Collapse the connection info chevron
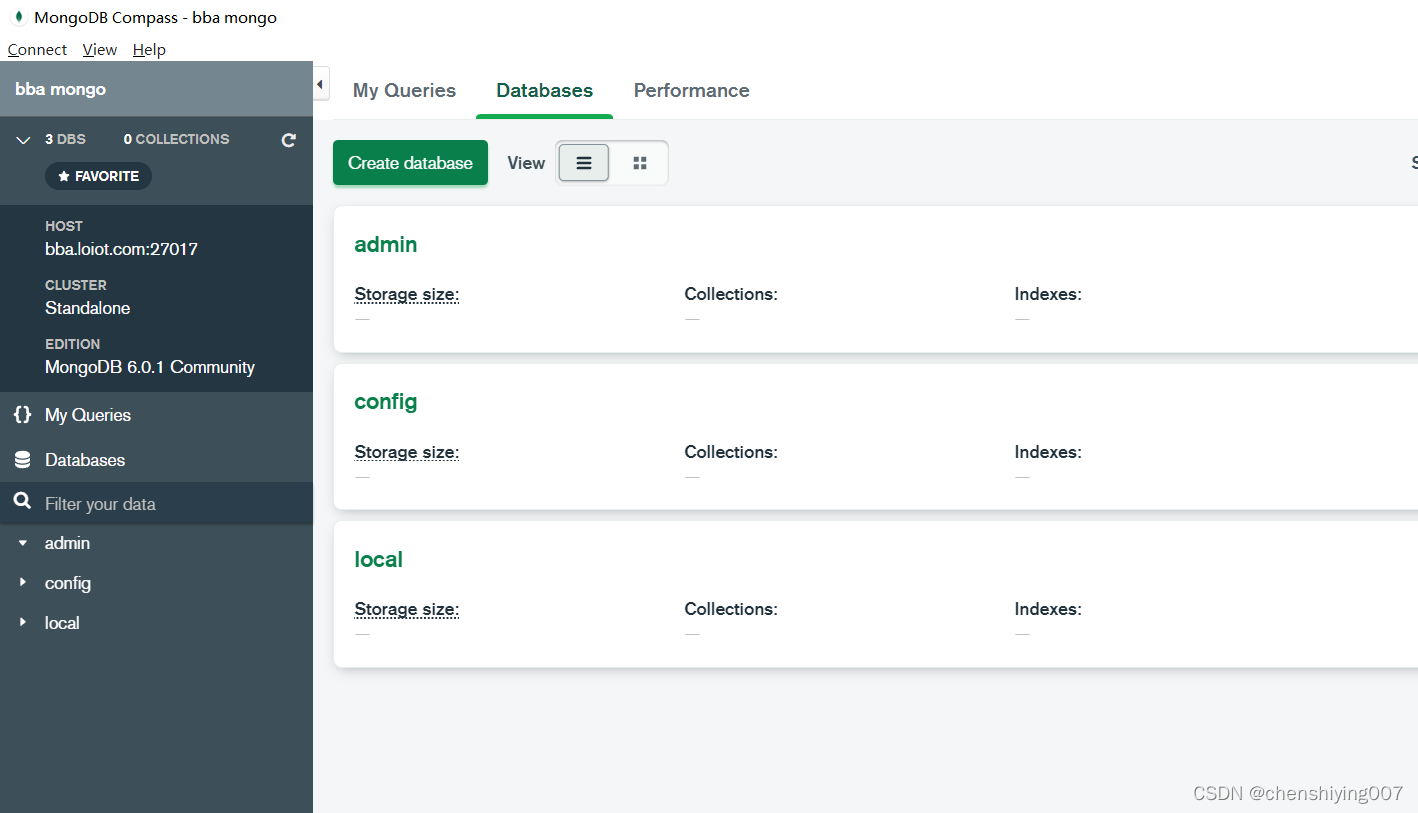The height and width of the screenshot is (813, 1418). click(x=24, y=140)
